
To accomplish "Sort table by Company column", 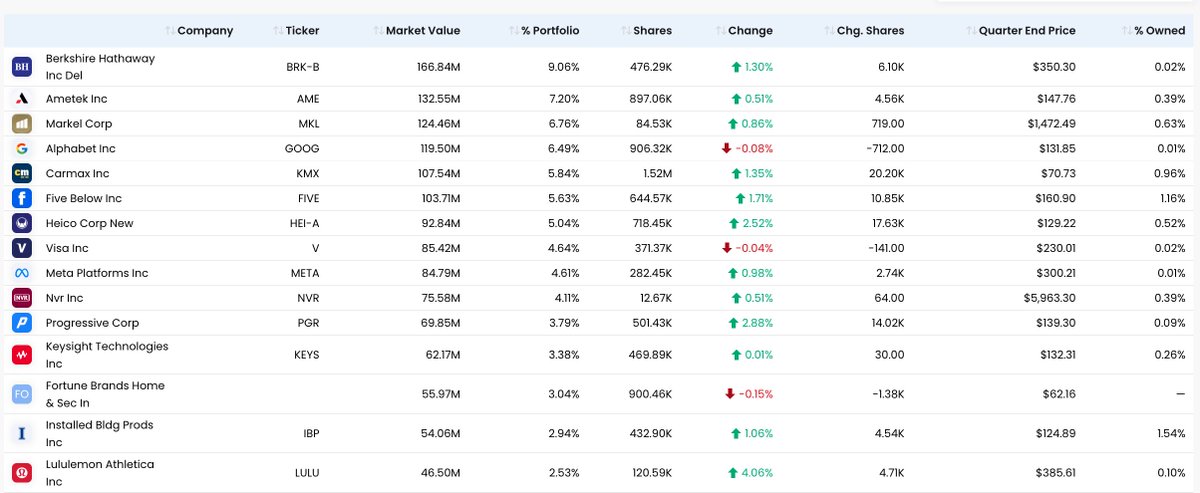I will point(199,31).
